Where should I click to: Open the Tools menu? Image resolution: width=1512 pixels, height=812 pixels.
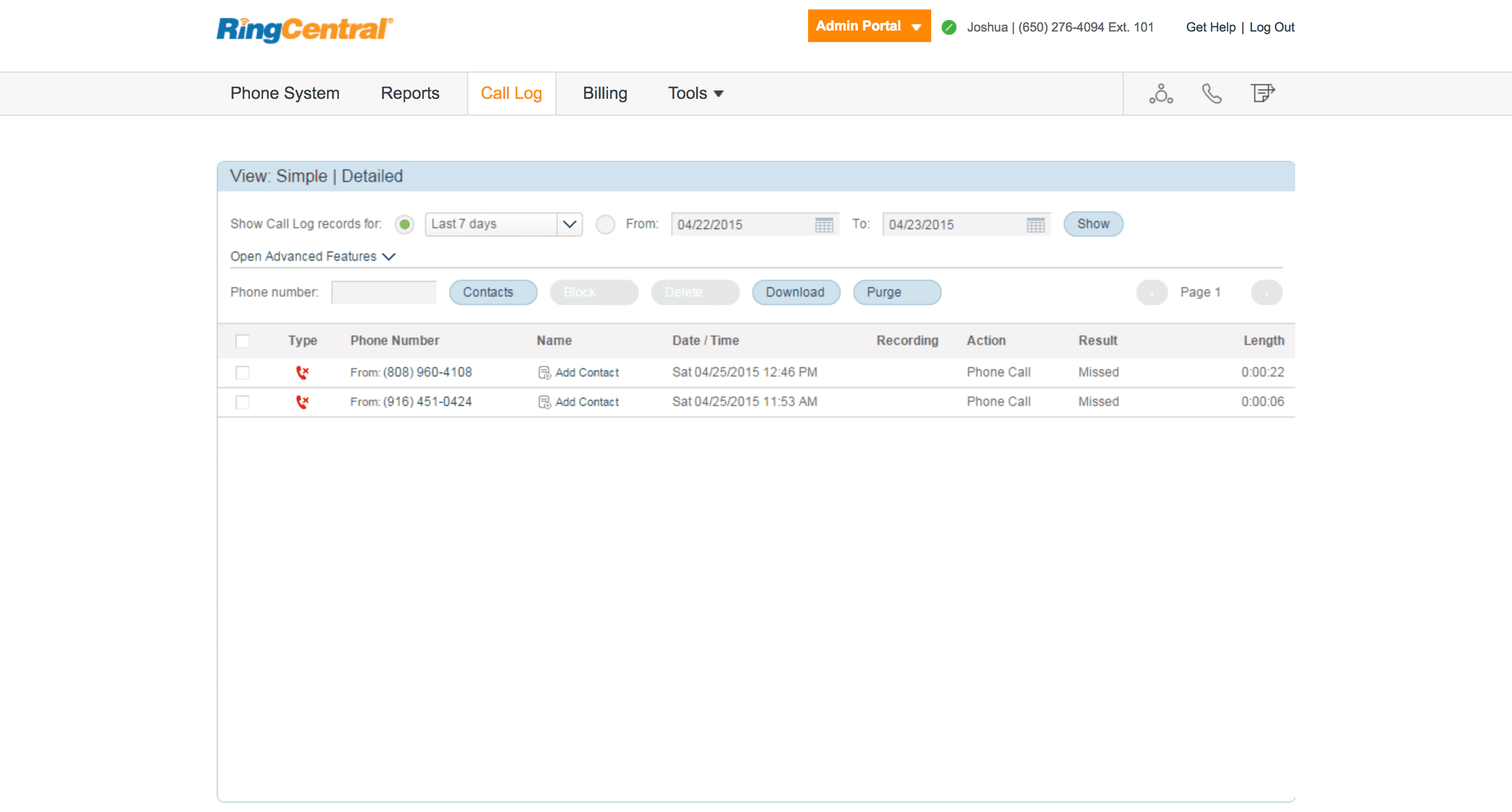[695, 93]
